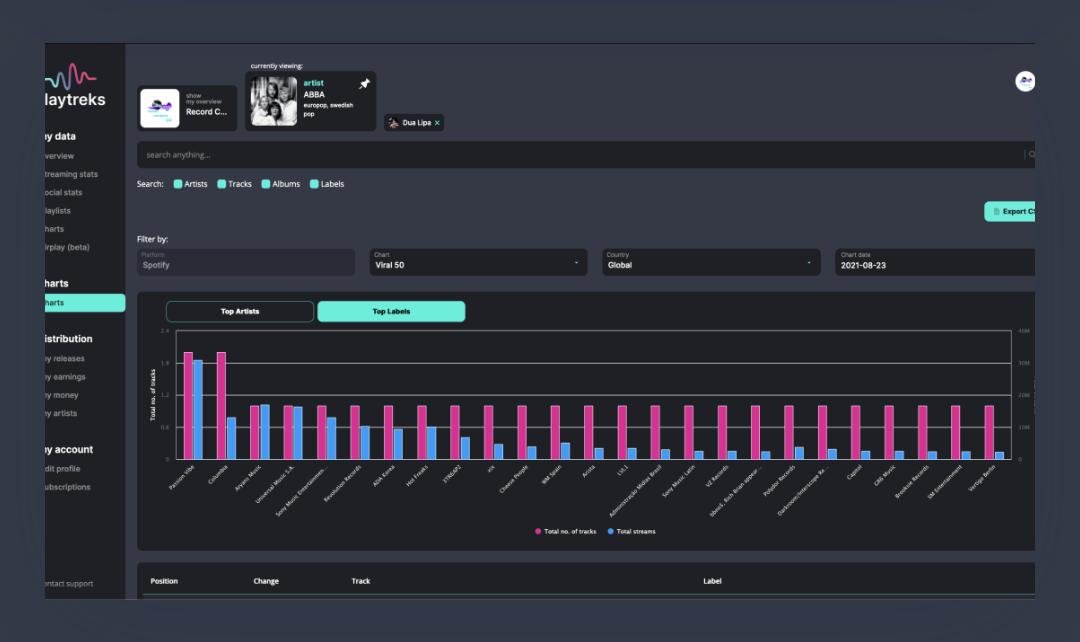
Task: Toggle the Labels search checkbox
Action: [314, 184]
